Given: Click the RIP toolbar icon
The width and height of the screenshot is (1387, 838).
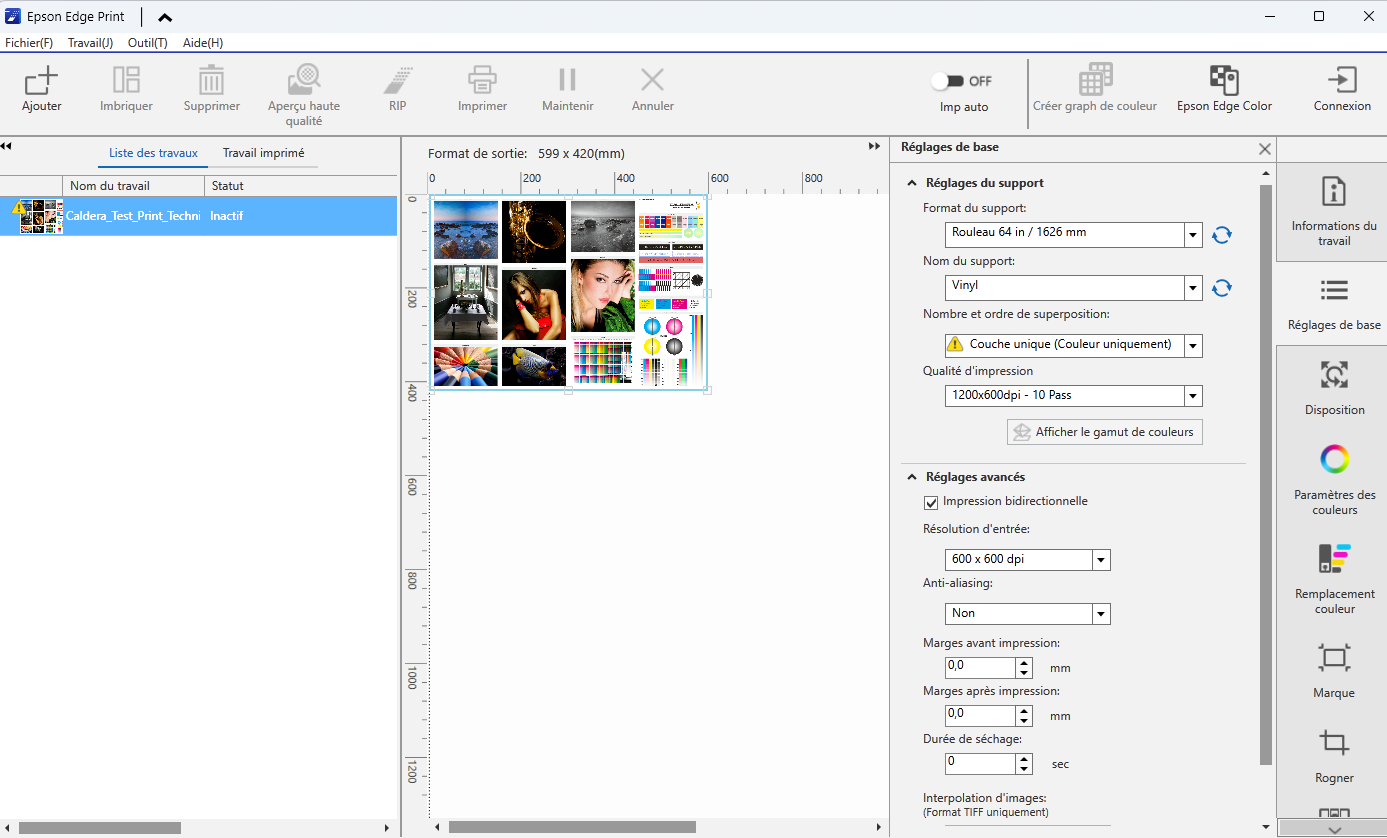Looking at the screenshot, I should point(398,81).
